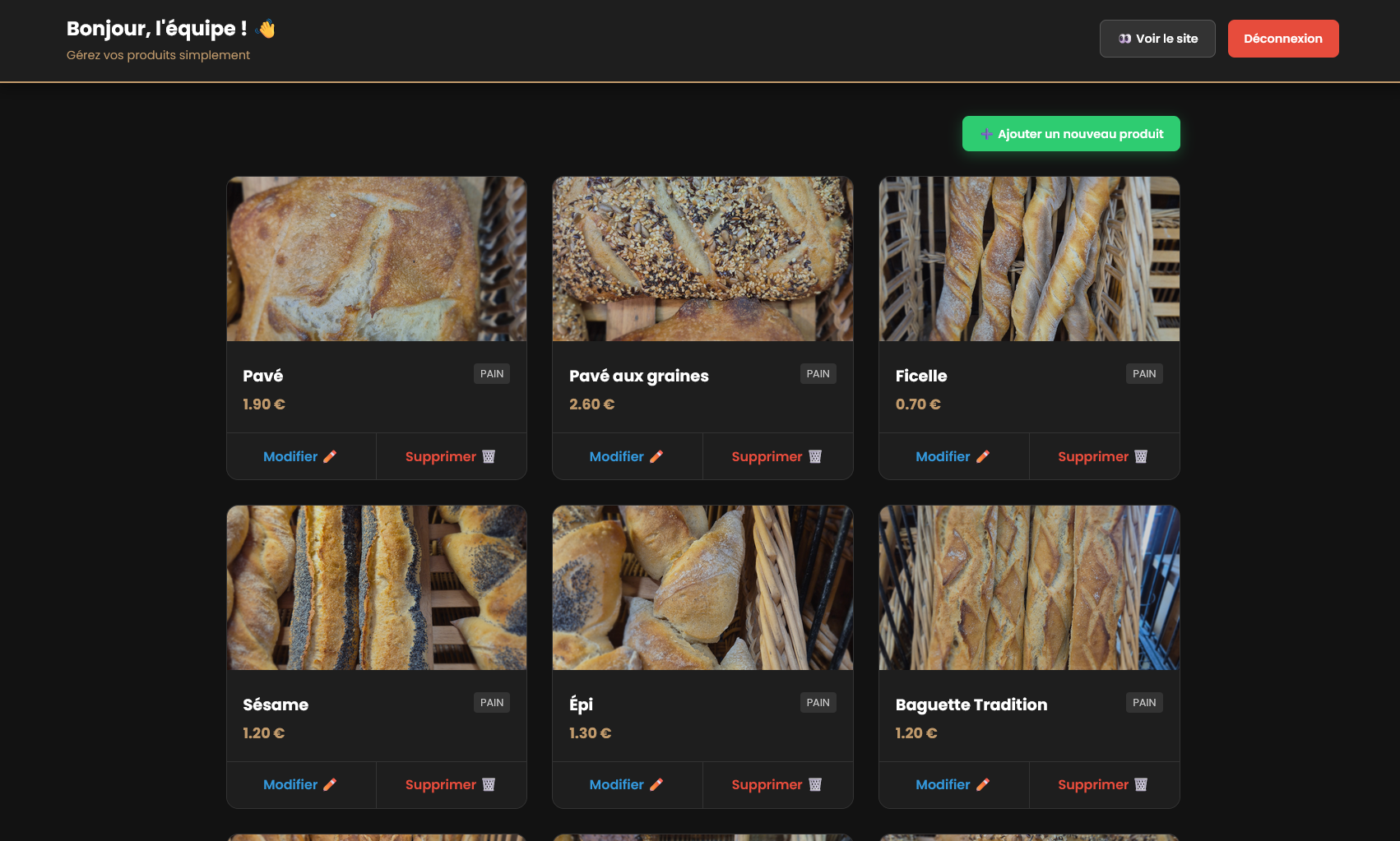
Task: Click the pencil icon for Pavé aux graines
Action: click(656, 456)
